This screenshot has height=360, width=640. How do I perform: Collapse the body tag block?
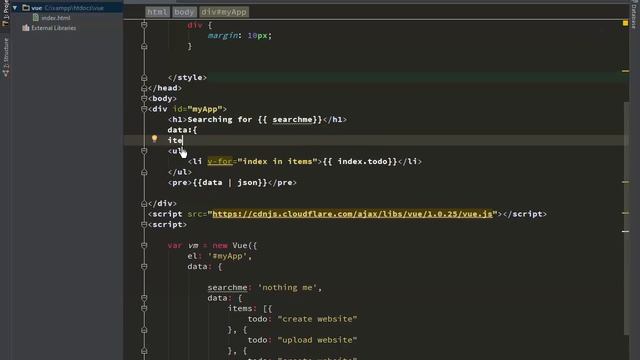click(x=144, y=98)
